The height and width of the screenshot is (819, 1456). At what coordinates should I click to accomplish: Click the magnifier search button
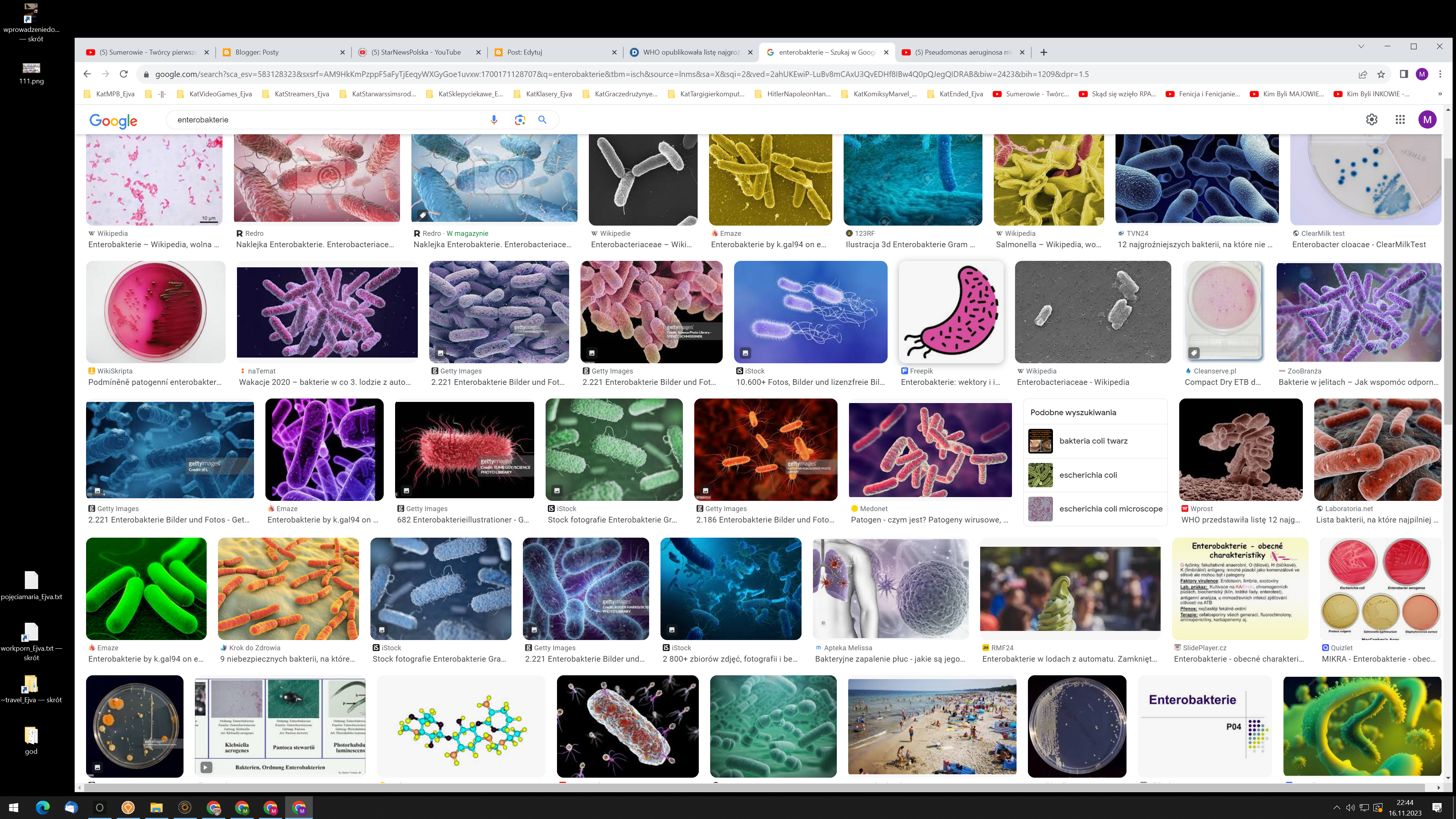542,120
